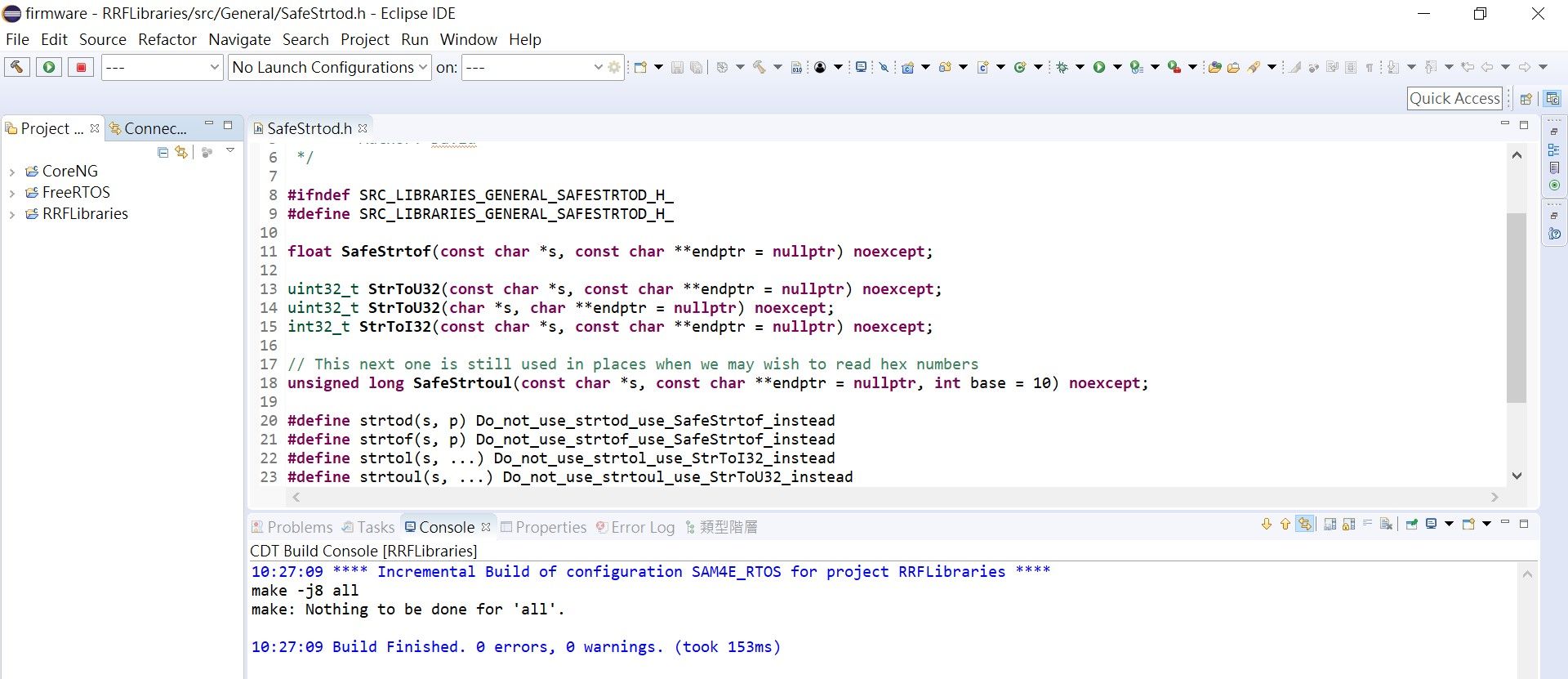This screenshot has height=679, width=1568.
Task: Toggle console build-activation button left of Scroll Lock
Action: coord(1330,524)
